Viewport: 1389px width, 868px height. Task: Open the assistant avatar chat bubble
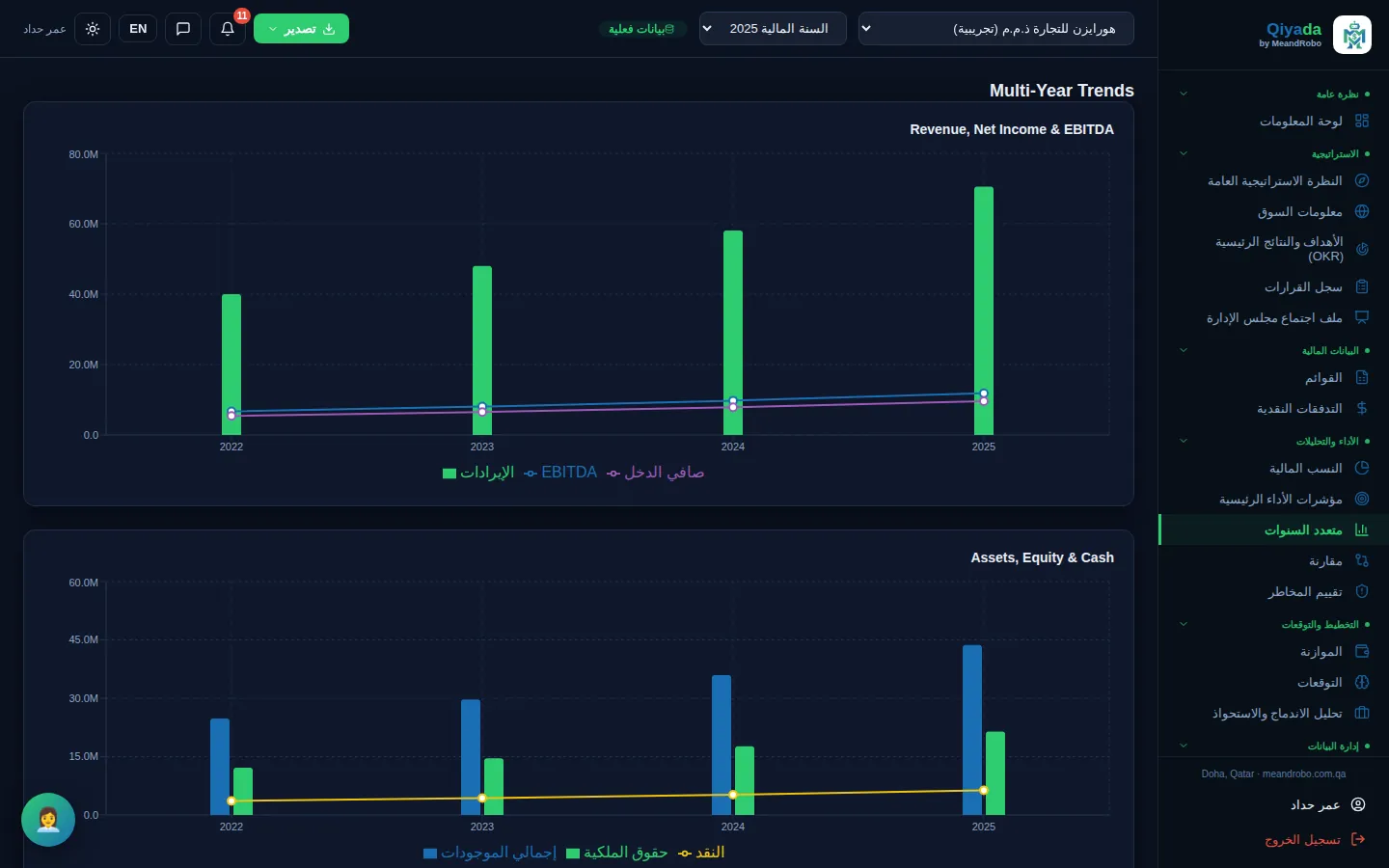click(48, 820)
